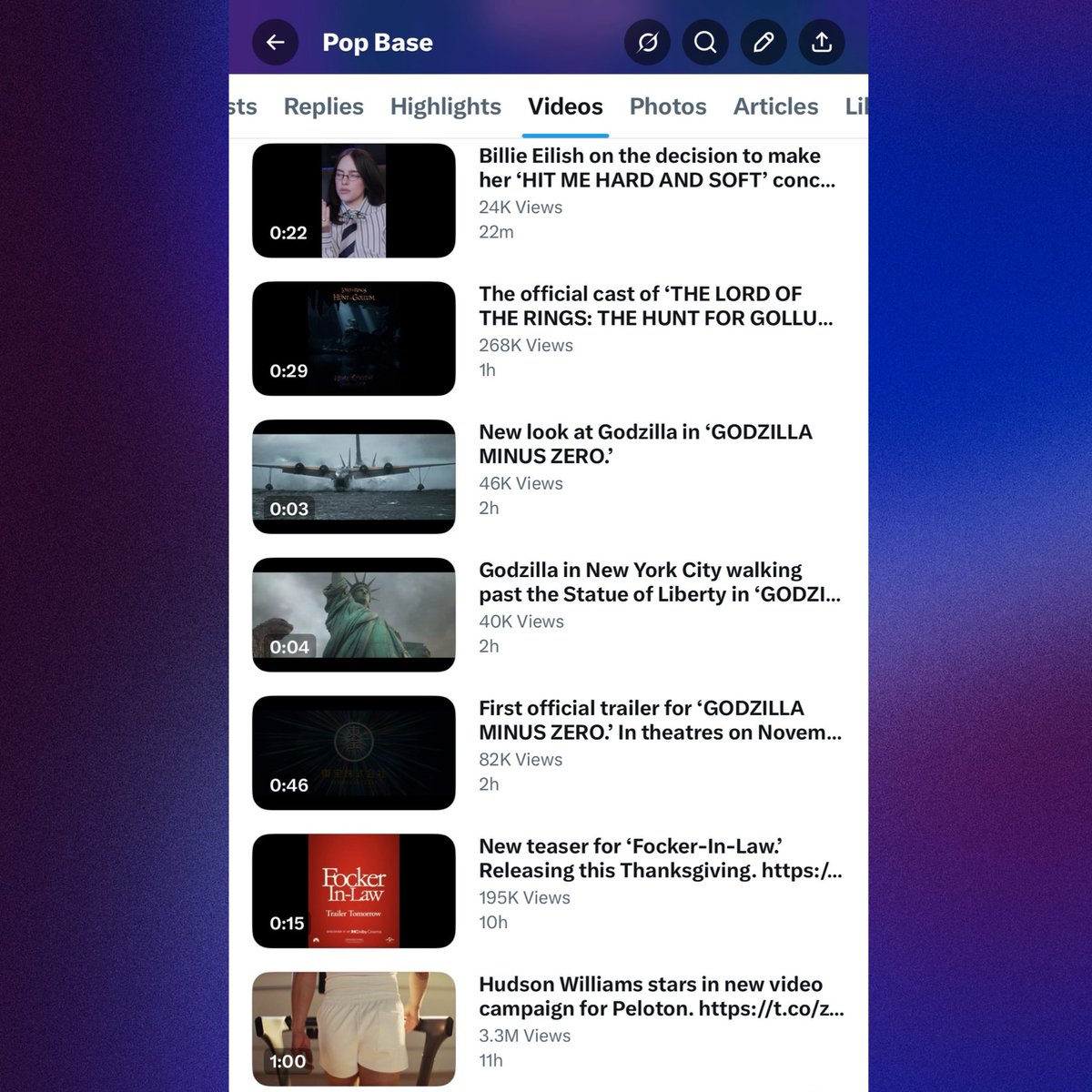The width and height of the screenshot is (1092, 1092).
Task: Play the 0:46 Godzilla trailer thumbnail
Action: click(354, 753)
